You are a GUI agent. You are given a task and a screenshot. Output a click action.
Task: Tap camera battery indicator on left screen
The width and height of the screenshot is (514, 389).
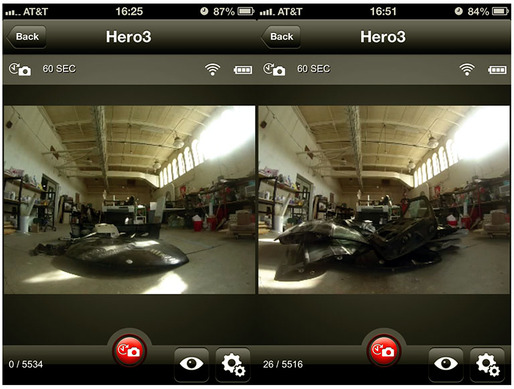point(243,70)
